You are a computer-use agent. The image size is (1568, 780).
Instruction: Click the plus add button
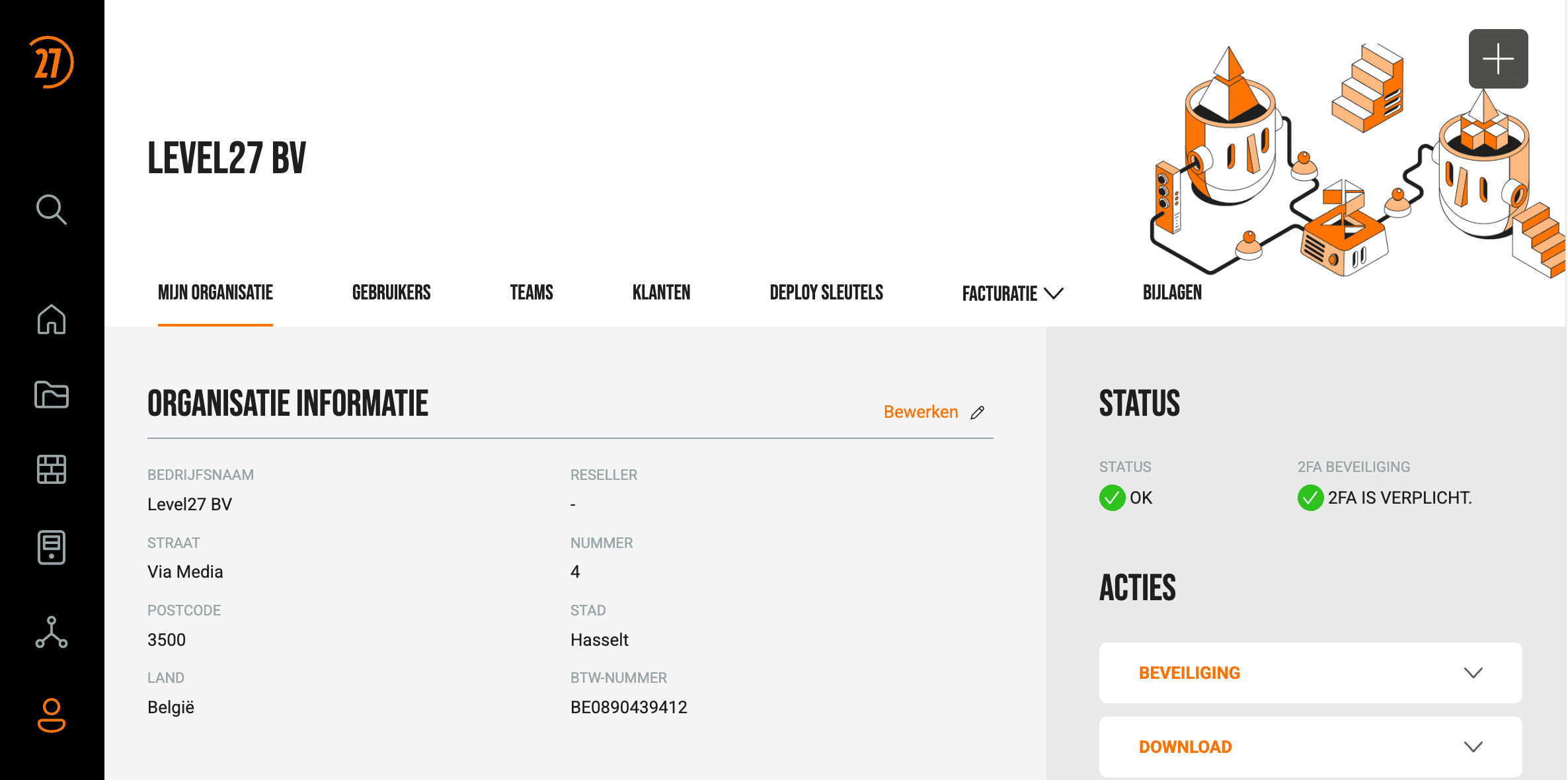click(1498, 59)
